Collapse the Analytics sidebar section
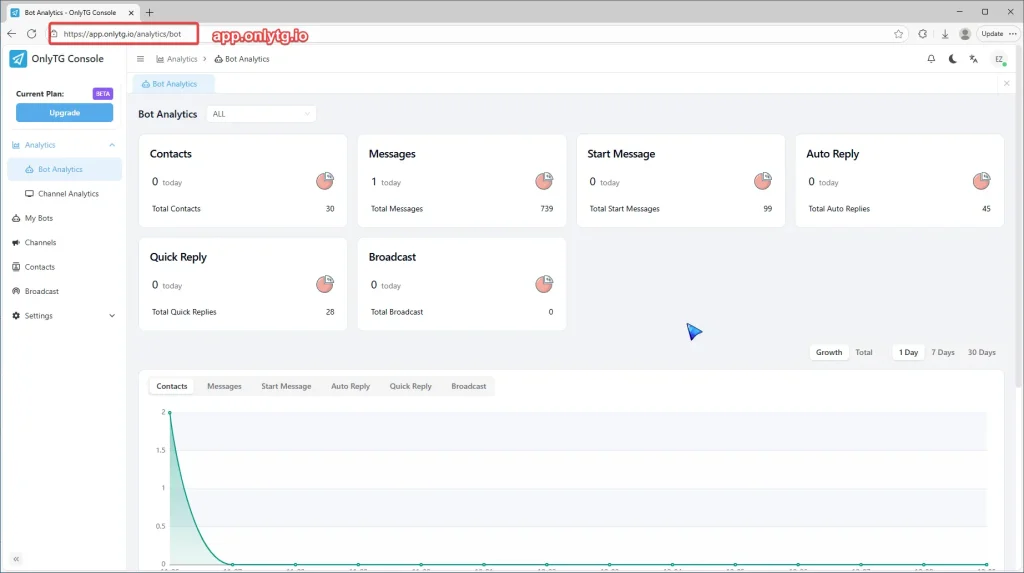Image resolution: width=1024 pixels, height=573 pixels. tap(112, 145)
